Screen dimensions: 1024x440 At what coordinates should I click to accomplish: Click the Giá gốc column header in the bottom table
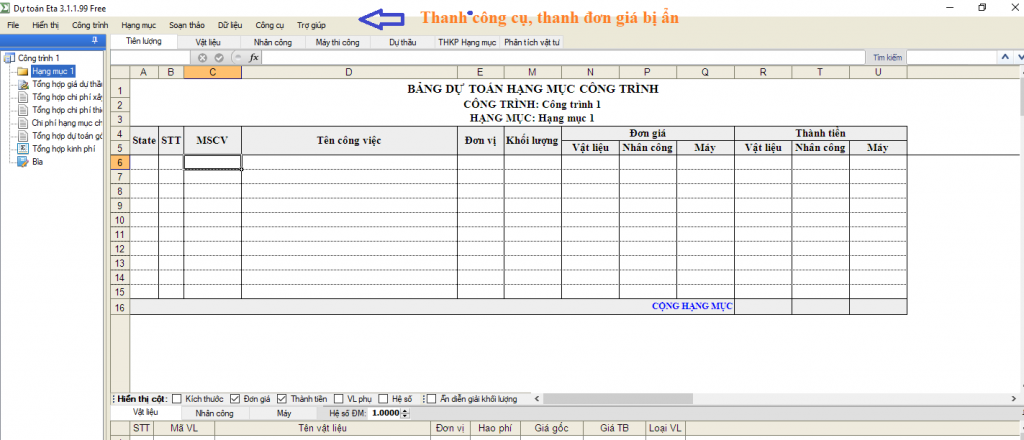point(551,428)
